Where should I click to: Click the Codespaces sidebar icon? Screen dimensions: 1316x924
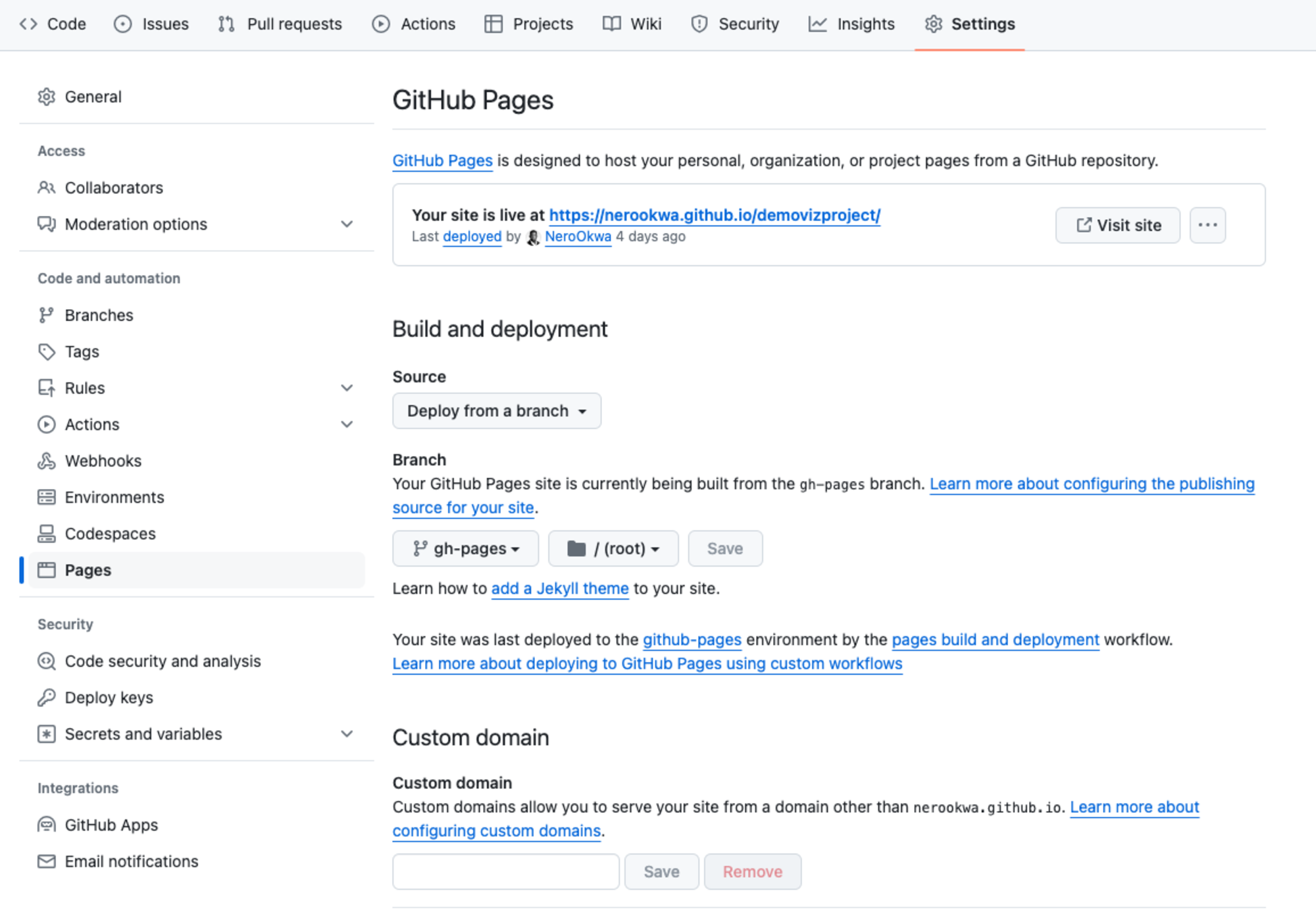click(x=46, y=534)
